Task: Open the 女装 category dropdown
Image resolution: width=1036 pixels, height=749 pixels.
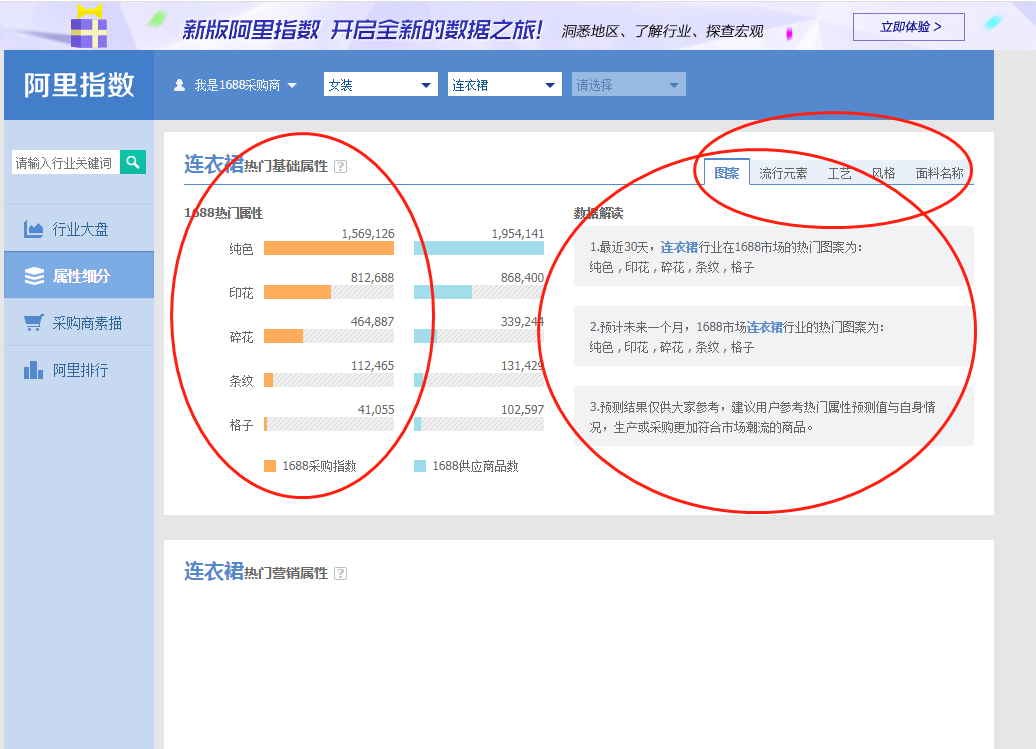Action: click(x=381, y=84)
